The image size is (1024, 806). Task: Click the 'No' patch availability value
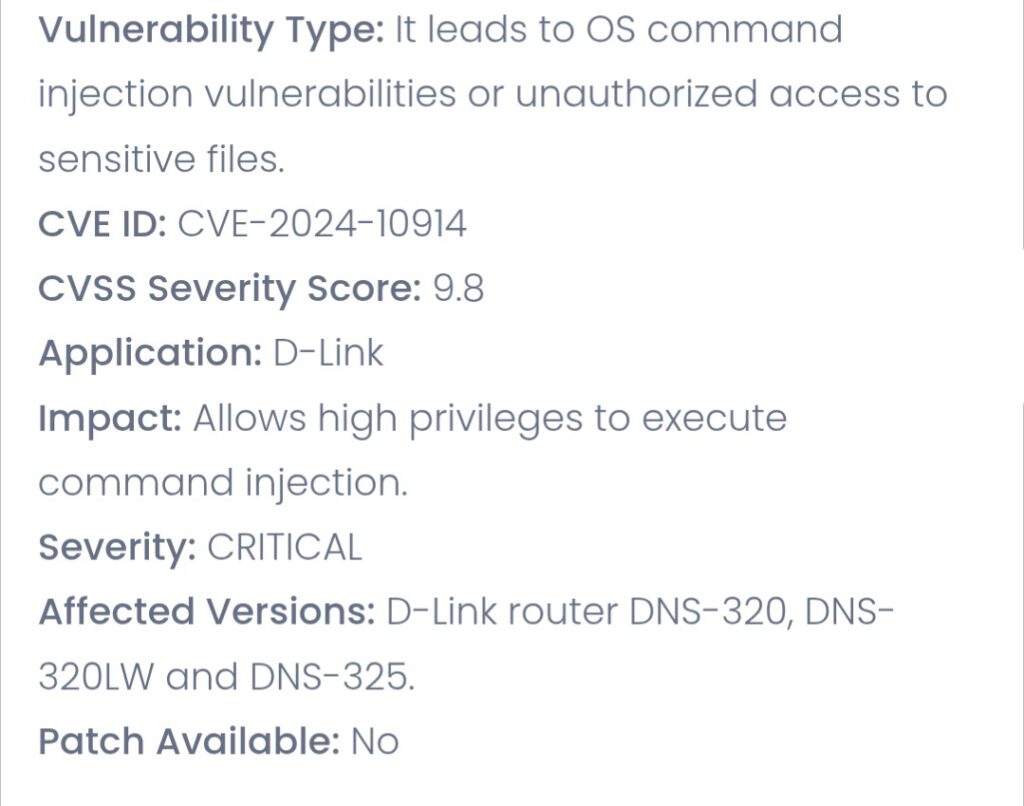(x=375, y=741)
